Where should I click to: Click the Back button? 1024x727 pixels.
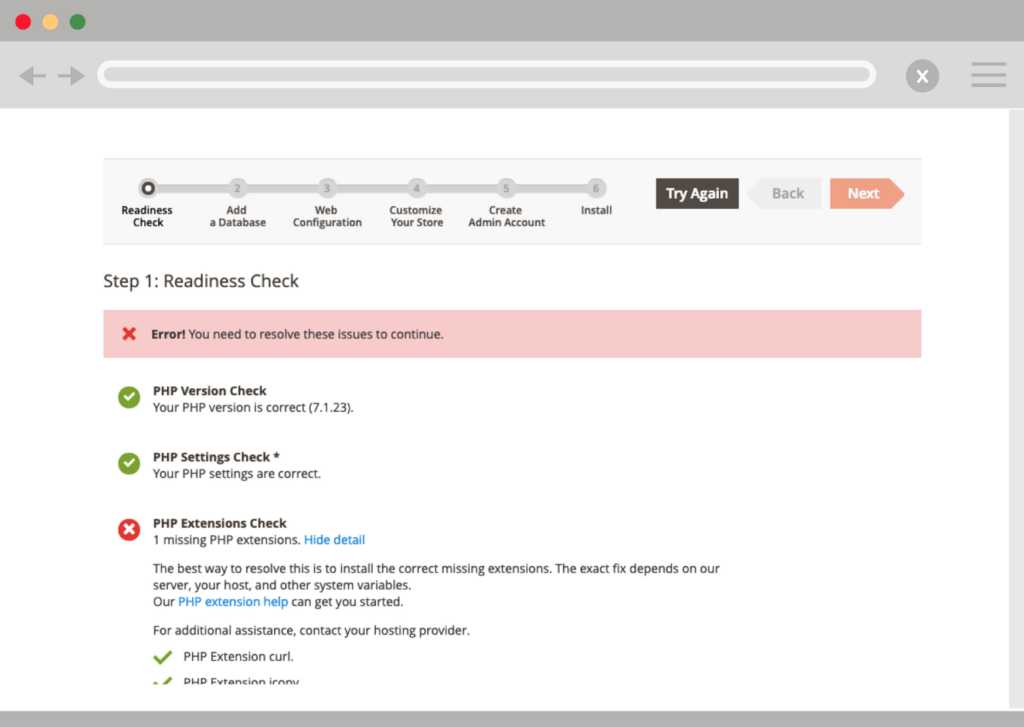pos(787,193)
